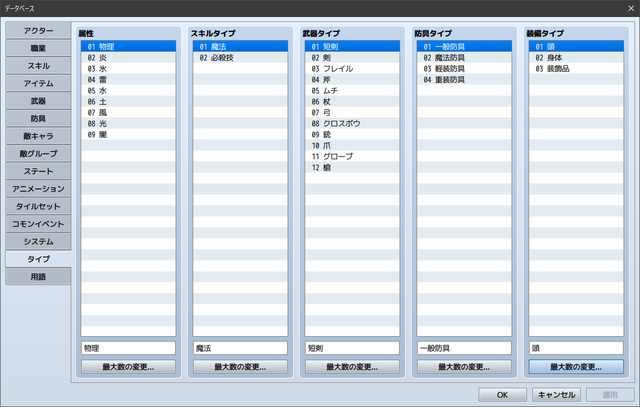Viewport: 640px width, 407px height.
Task: Select the 武器 tab in sidebar
Action: coord(38,101)
